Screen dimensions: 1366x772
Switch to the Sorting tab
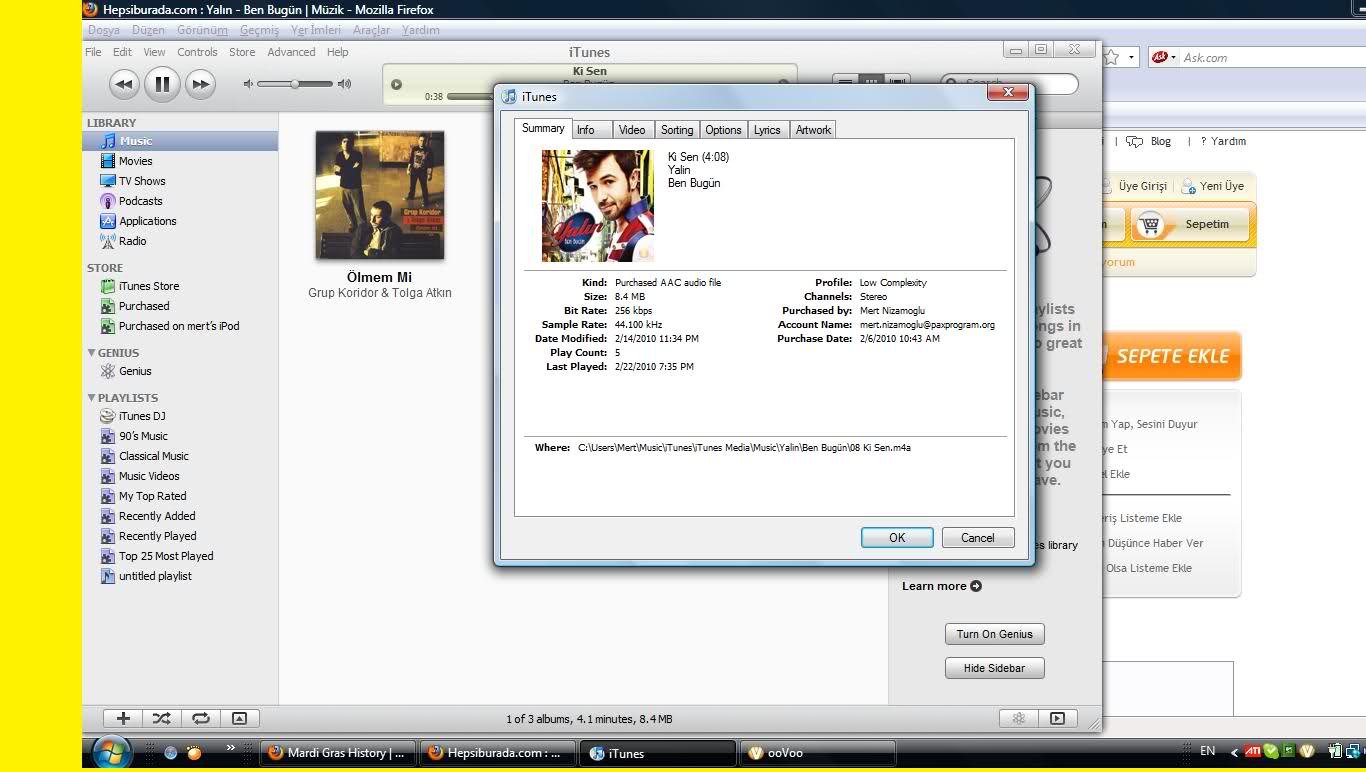(677, 130)
